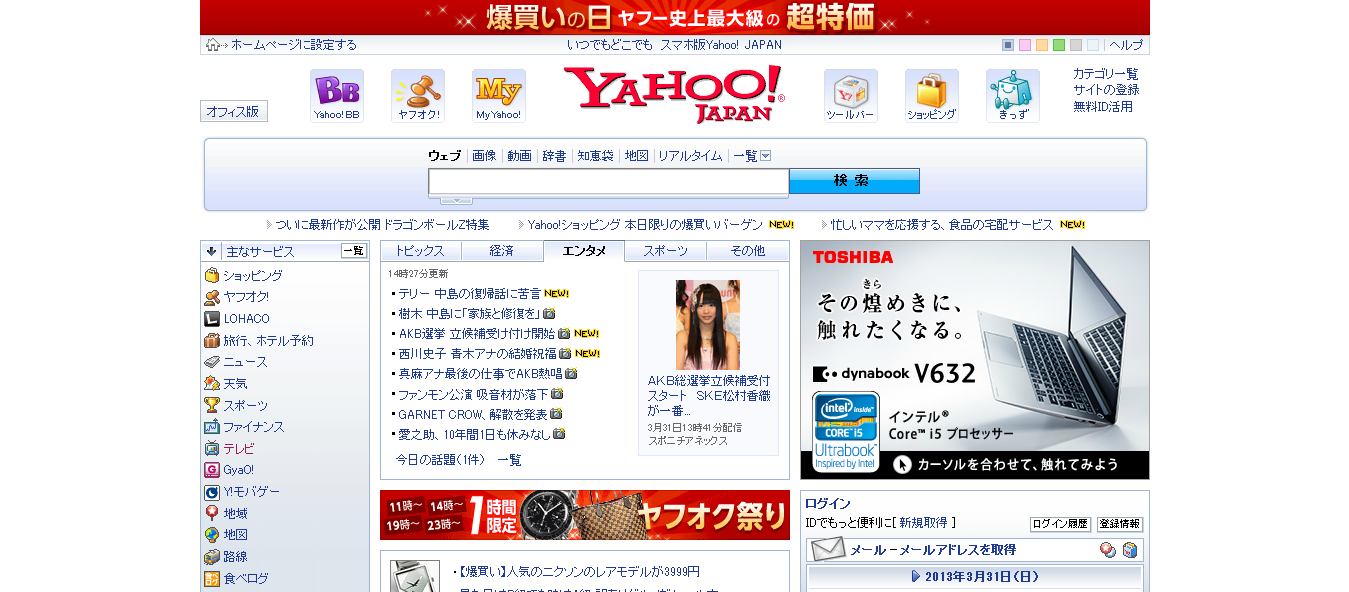
Task: Open the Yahoo! BB icon
Action: 337,96
